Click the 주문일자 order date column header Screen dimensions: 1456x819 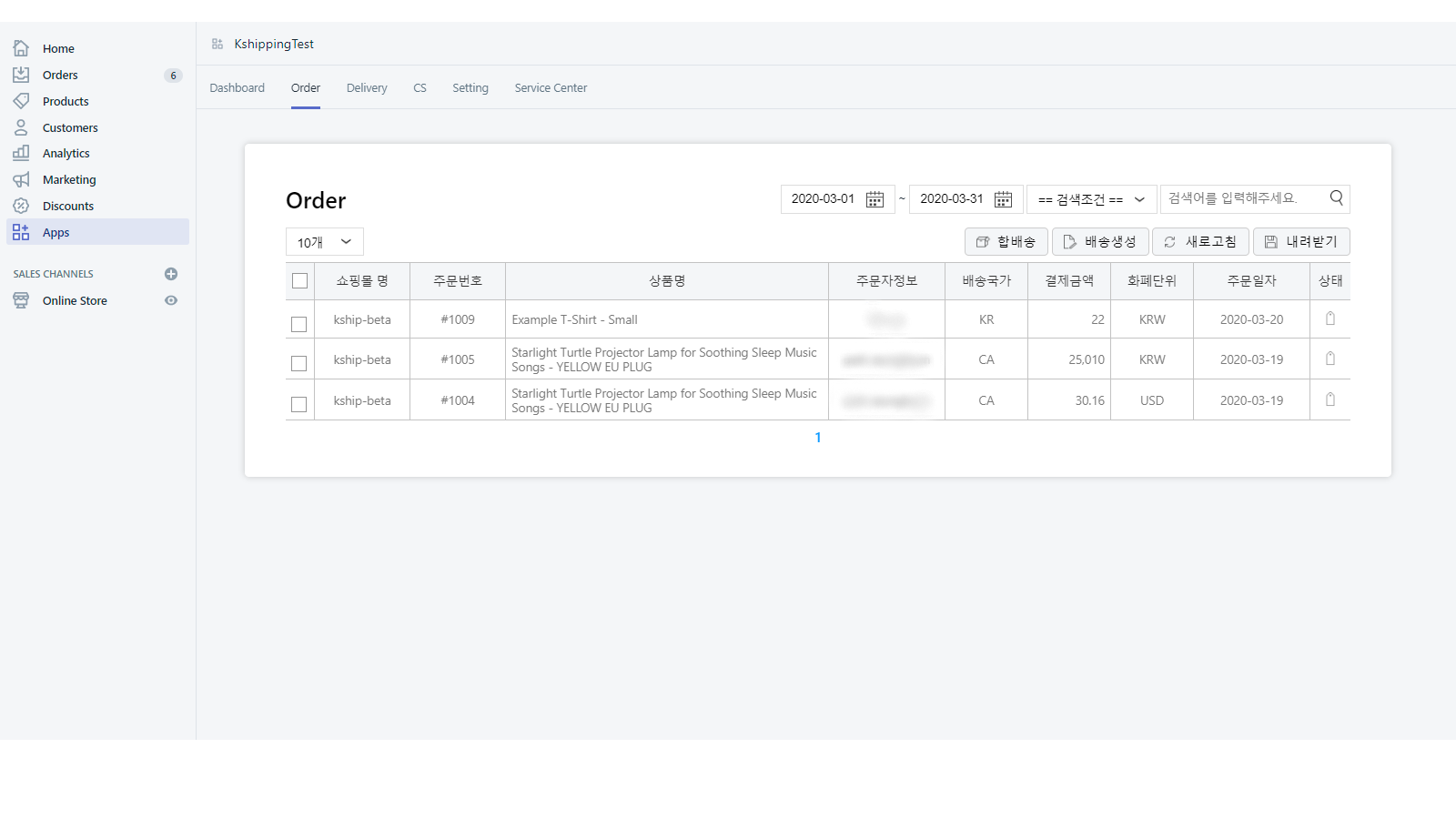(x=1251, y=281)
